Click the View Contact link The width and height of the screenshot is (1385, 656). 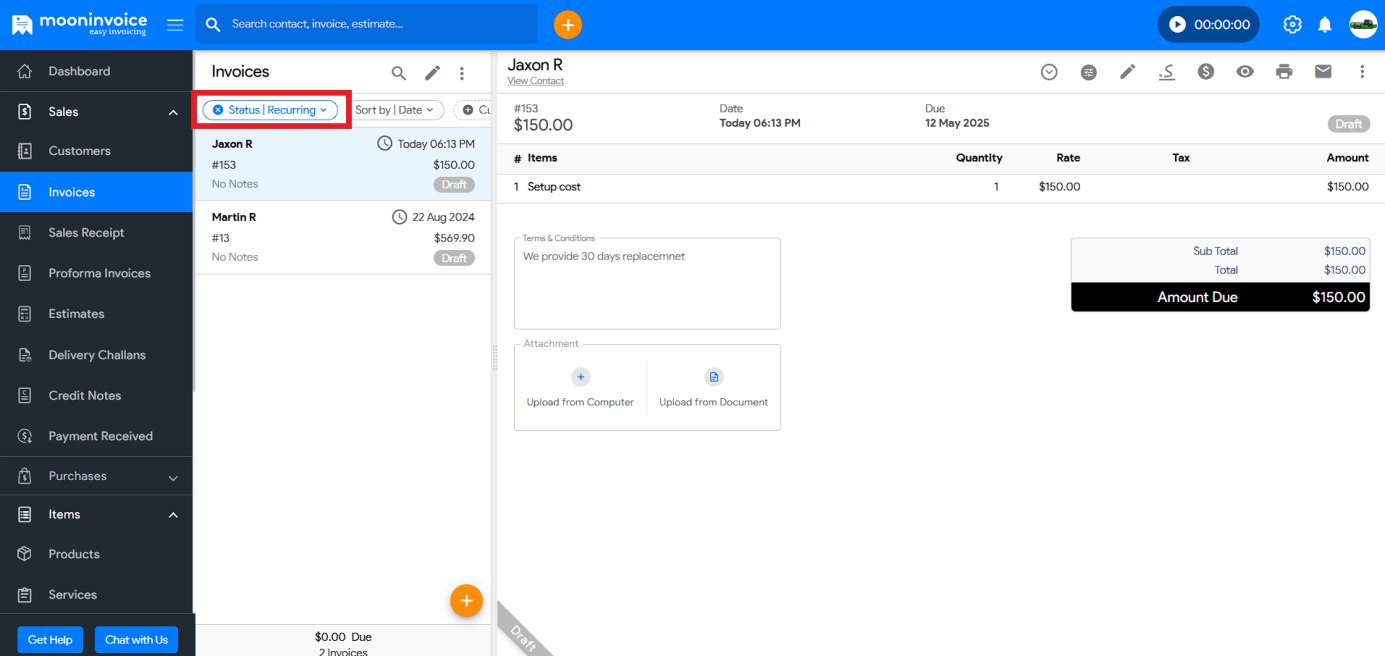[x=535, y=81]
